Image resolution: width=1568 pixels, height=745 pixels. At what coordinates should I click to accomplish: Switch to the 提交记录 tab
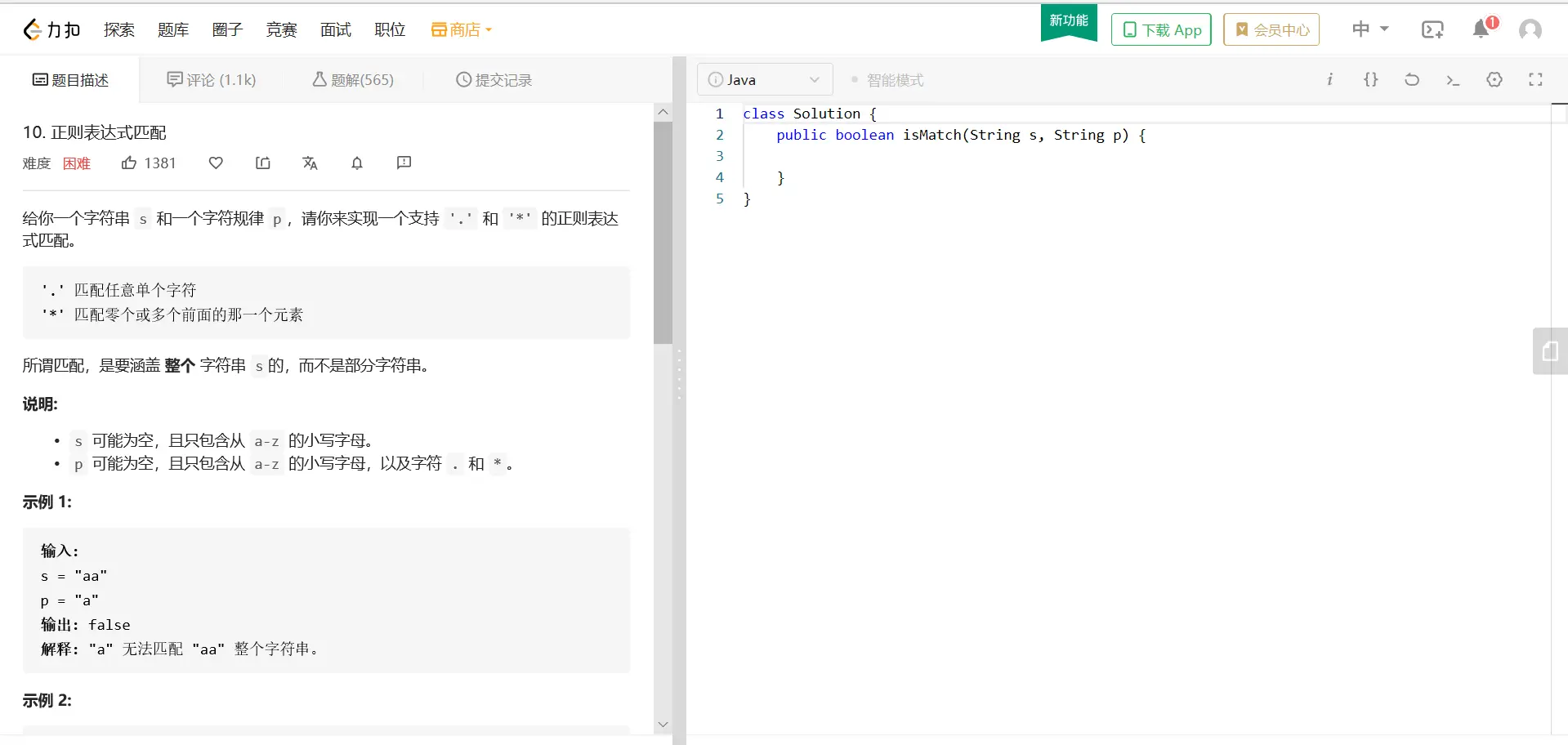pos(494,80)
